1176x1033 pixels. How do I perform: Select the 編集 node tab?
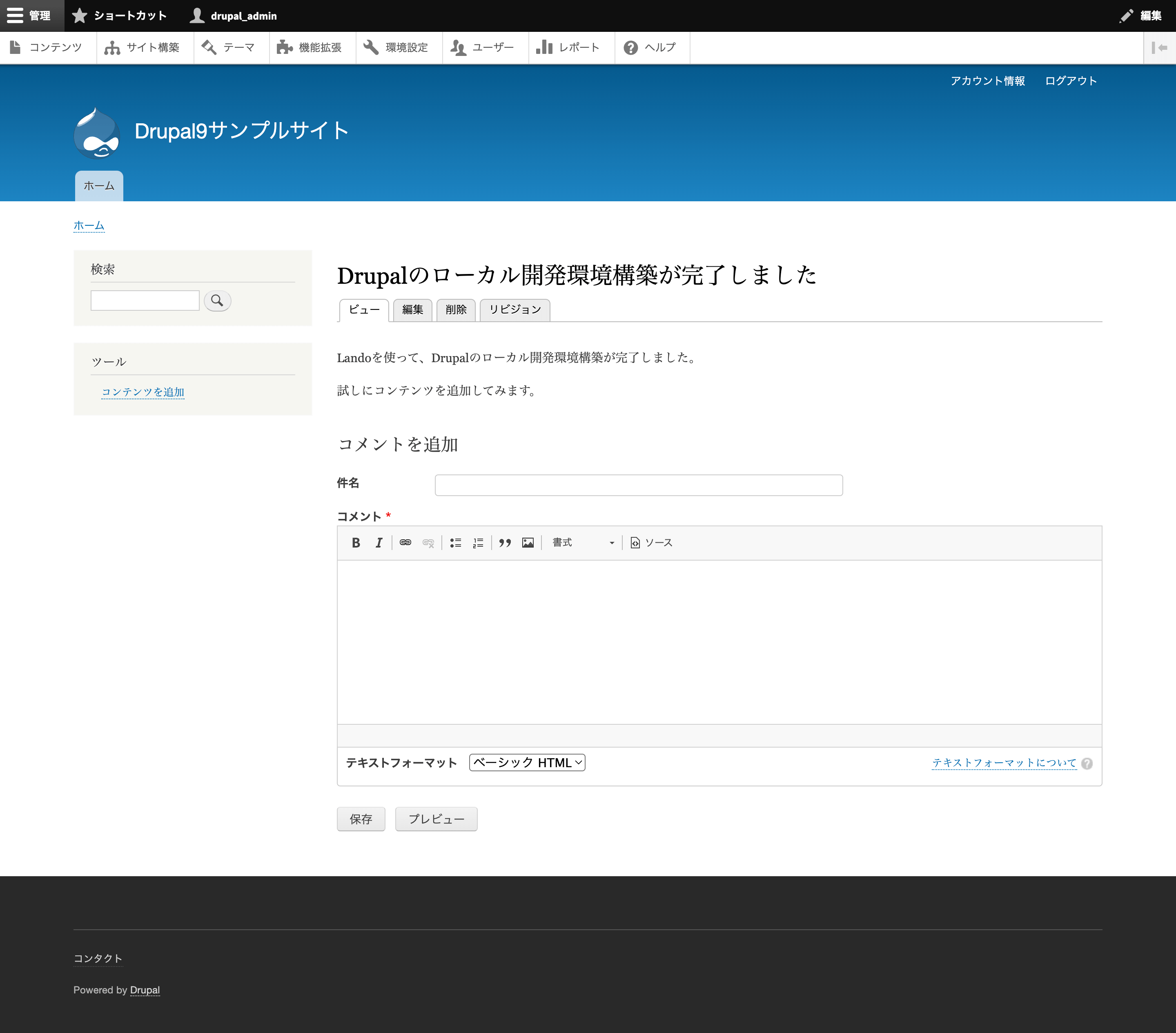412,310
